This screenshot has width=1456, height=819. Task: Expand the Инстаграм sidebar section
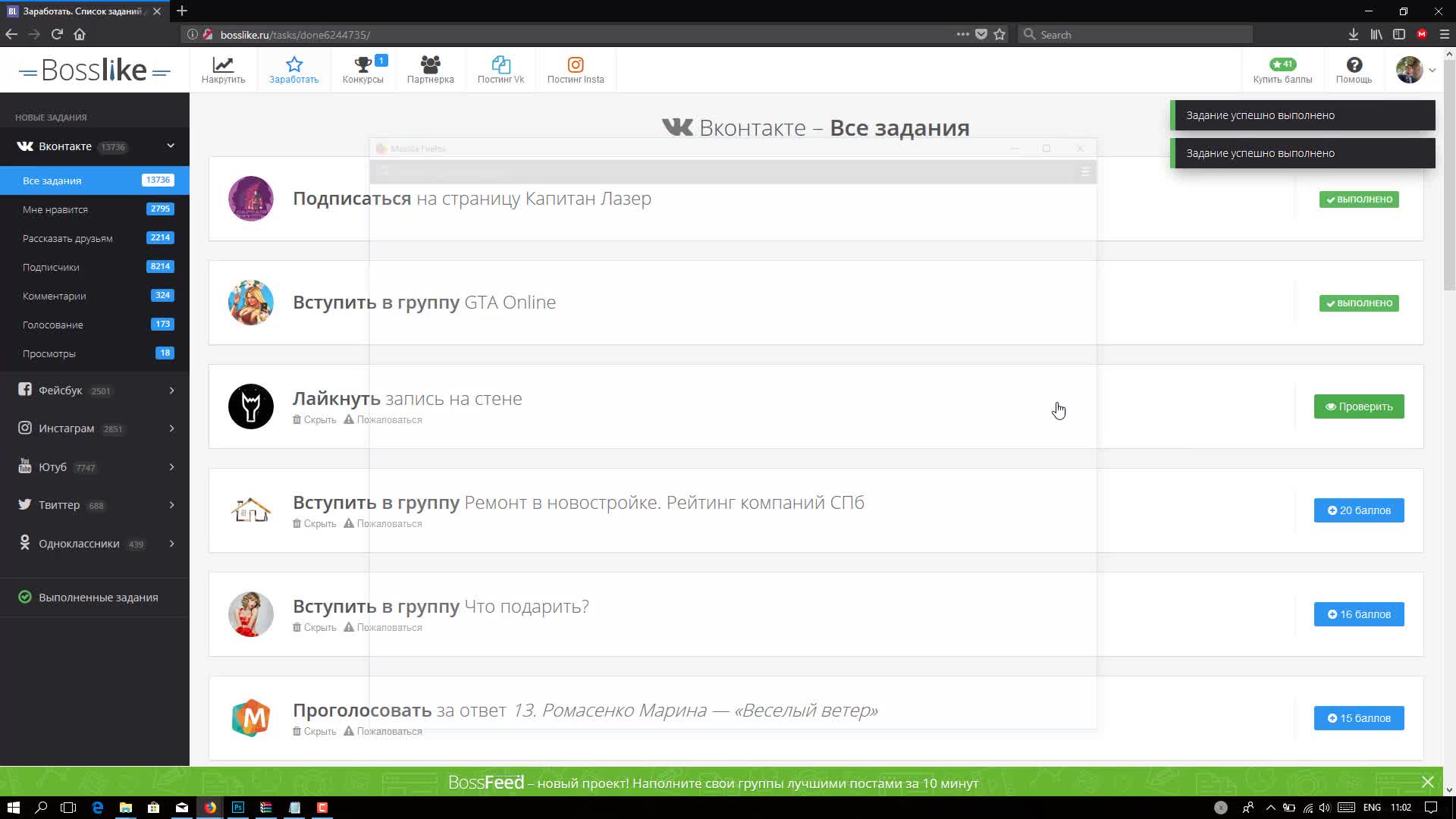pos(95,428)
